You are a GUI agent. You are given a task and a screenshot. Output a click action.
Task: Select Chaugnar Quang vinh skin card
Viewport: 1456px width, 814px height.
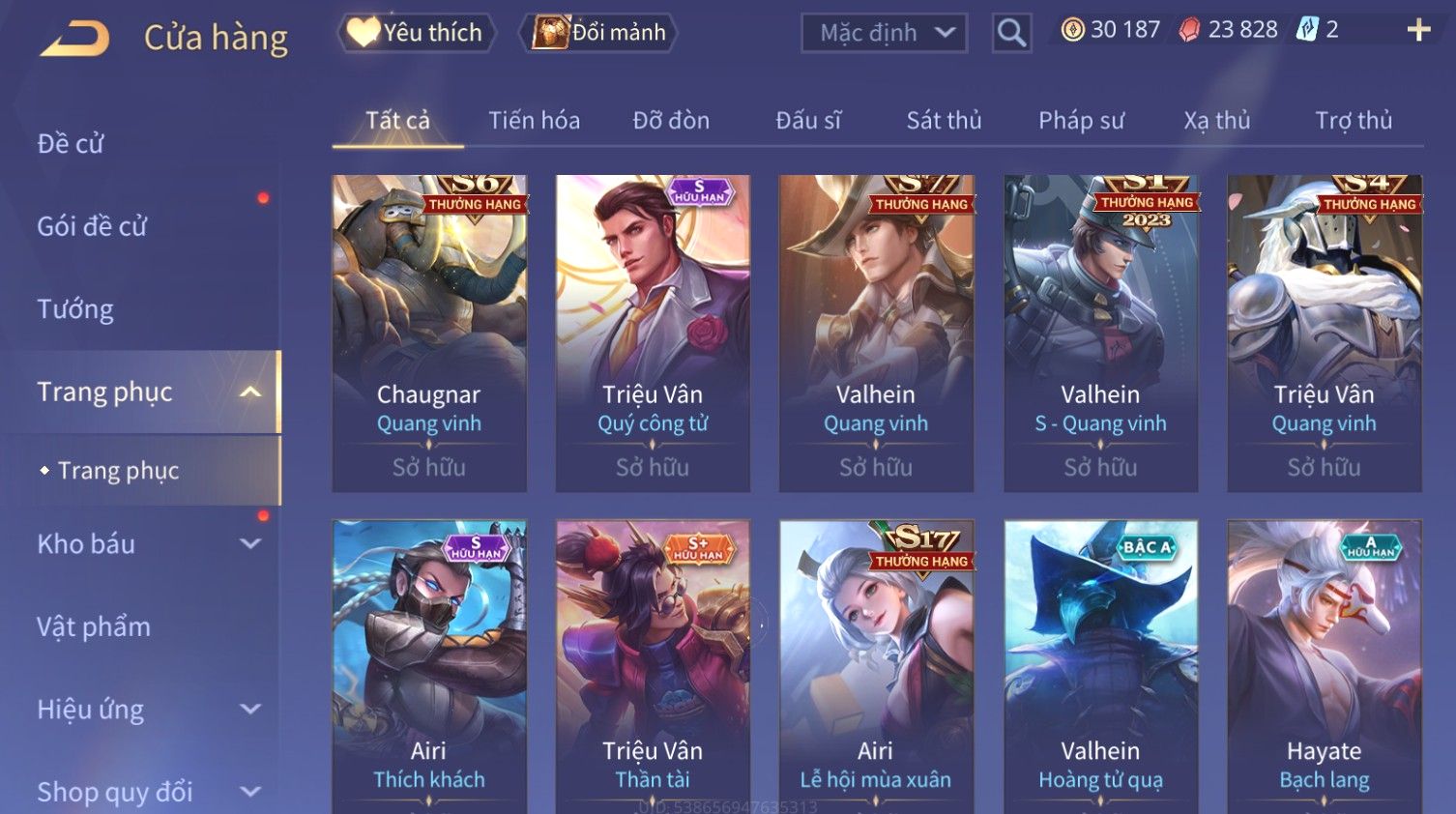coord(429,334)
